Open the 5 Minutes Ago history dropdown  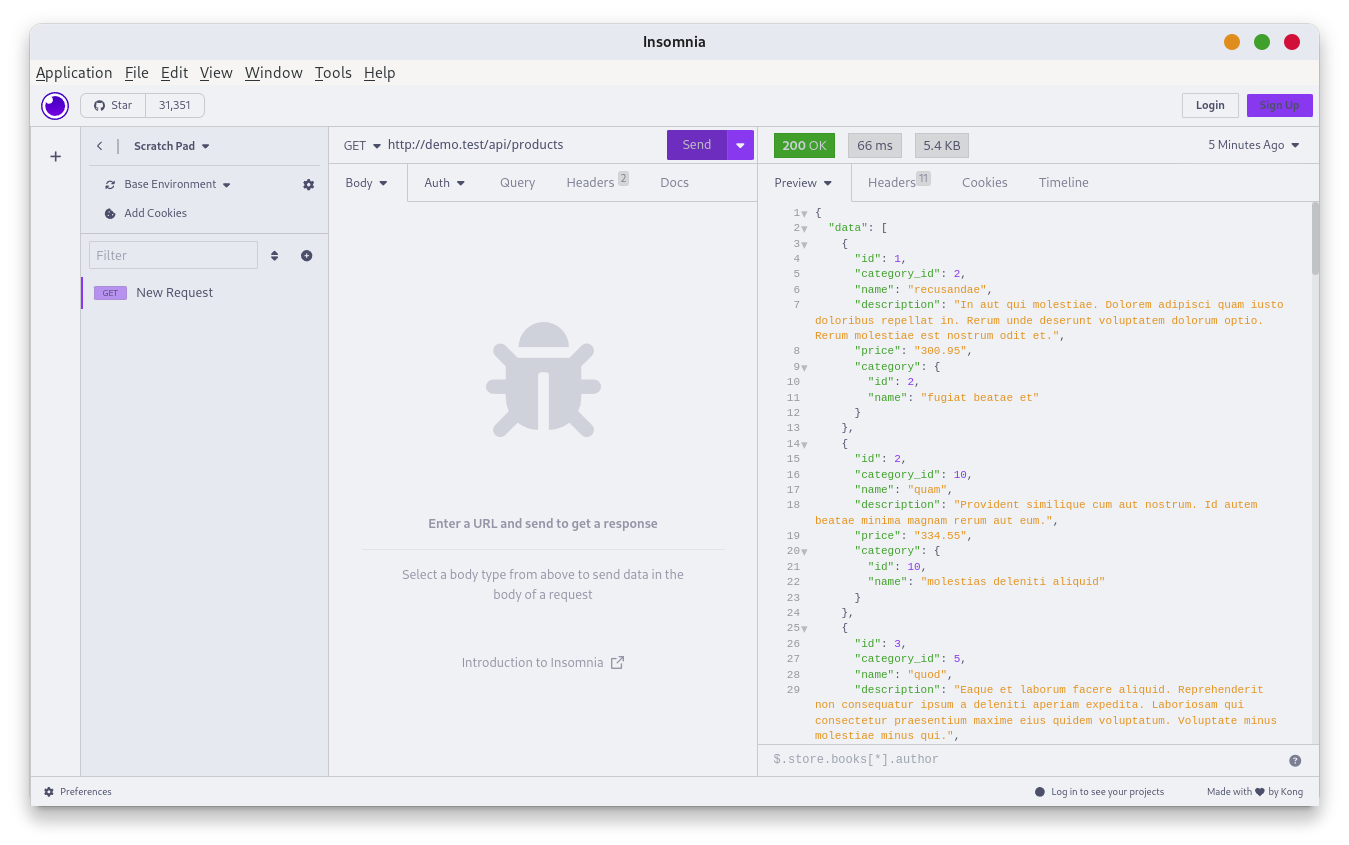1254,145
